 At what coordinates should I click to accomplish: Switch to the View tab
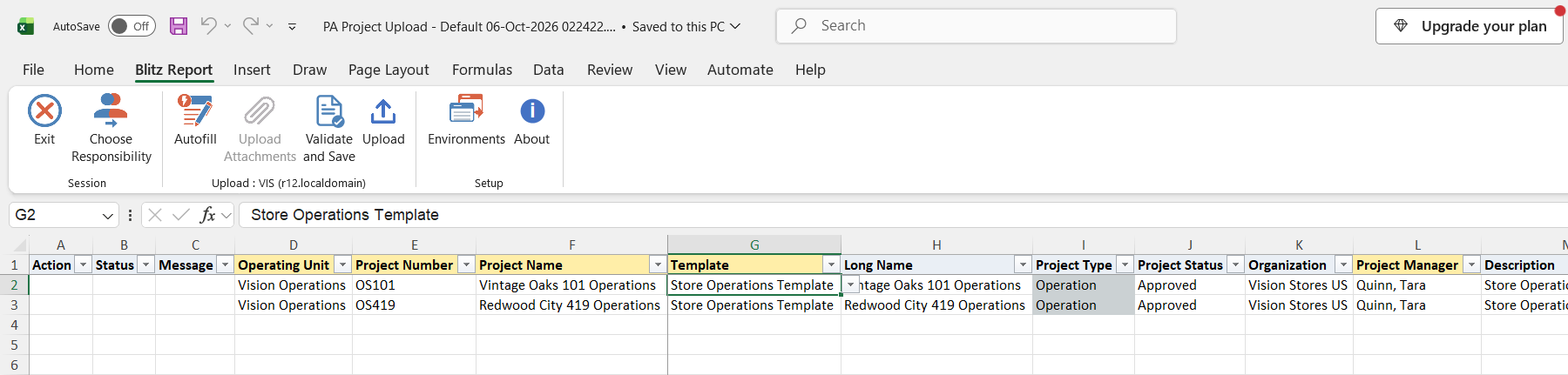click(671, 70)
